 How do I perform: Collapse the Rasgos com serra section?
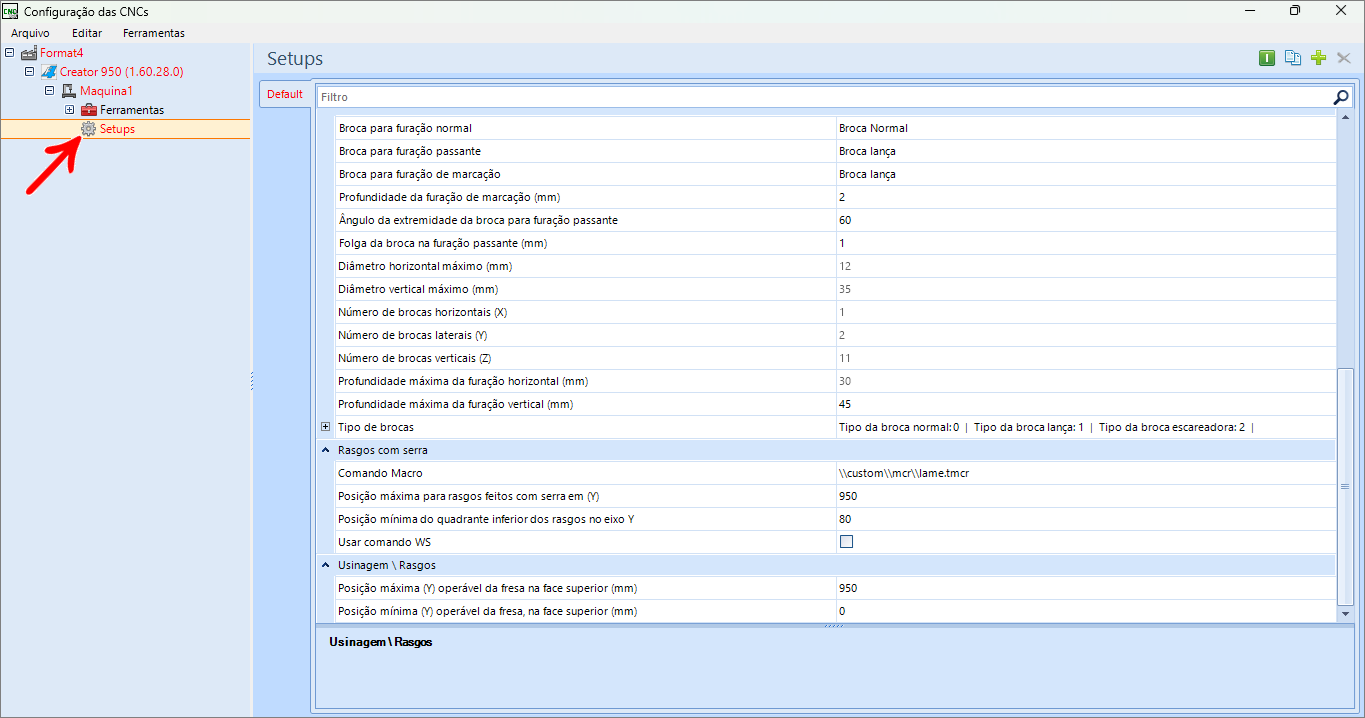pos(326,451)
